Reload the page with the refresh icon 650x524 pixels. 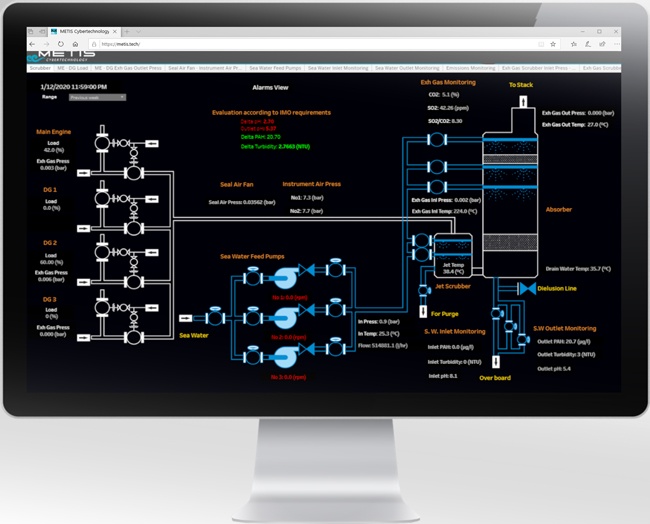coord(61,44)
